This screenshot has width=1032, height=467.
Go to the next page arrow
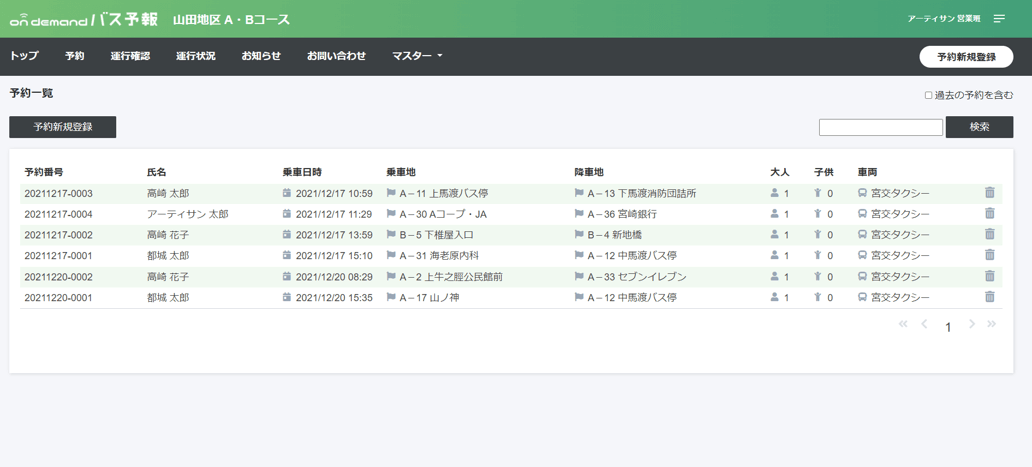click(971, 324)
